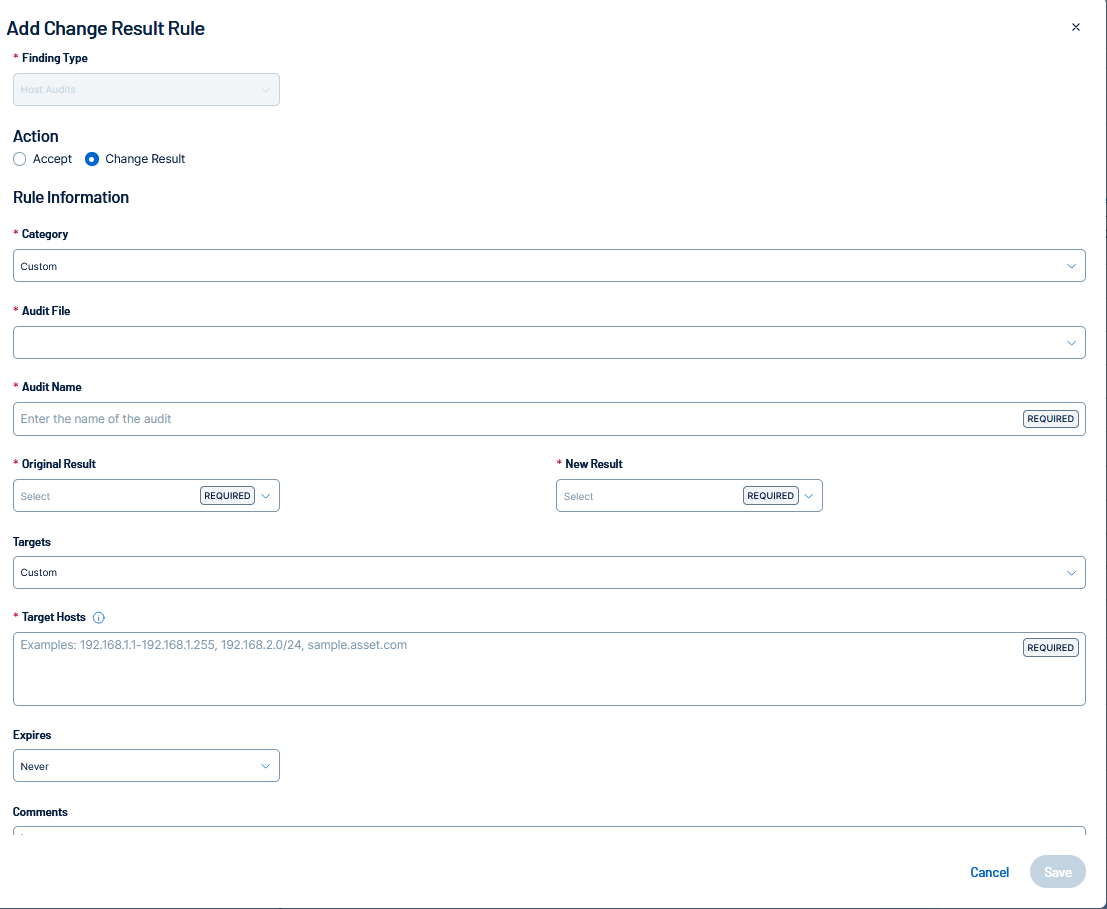Click the Targets chevron arrow icon
Screen dimensions: 1107x909
(x=1071, y=572)
